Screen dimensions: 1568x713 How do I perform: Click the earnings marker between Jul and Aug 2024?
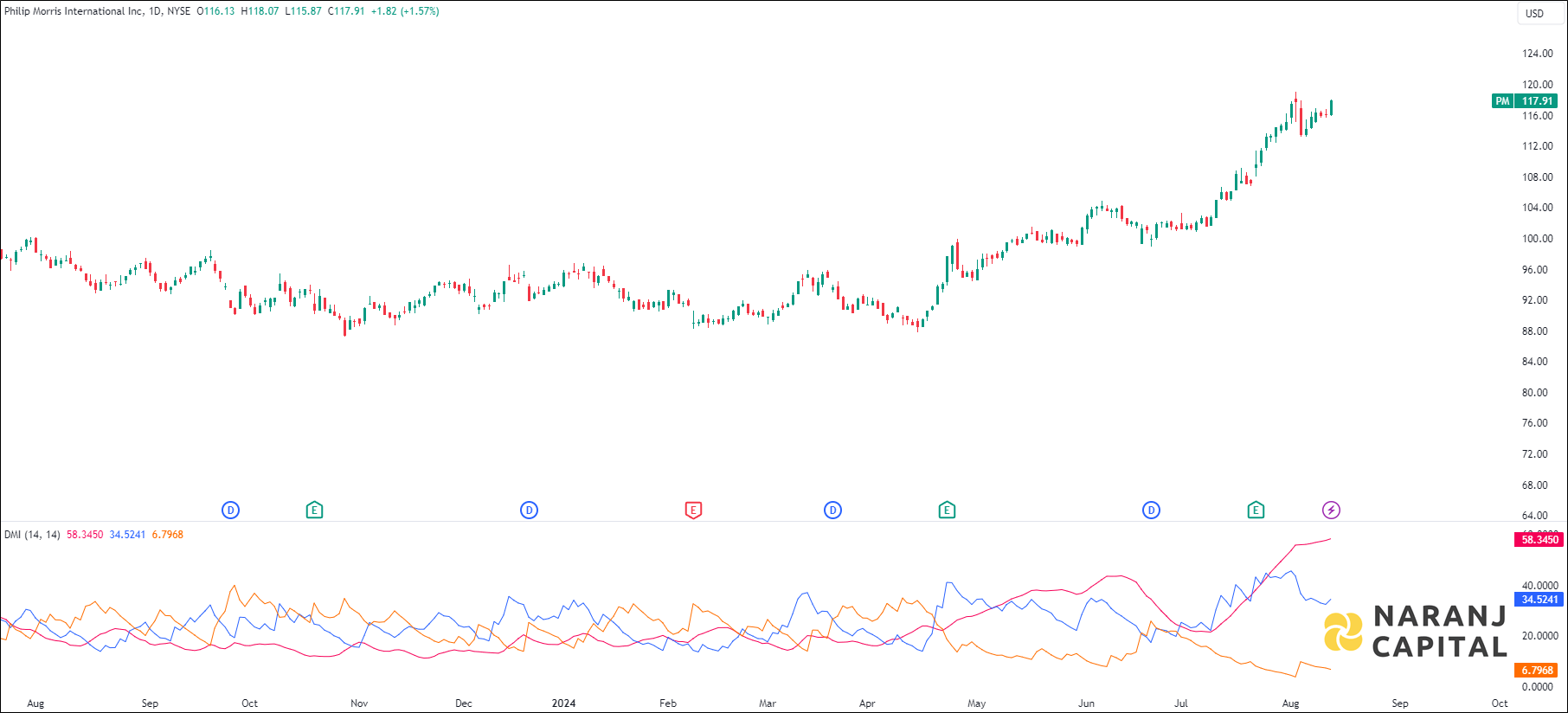click(x=1256, y=511)
